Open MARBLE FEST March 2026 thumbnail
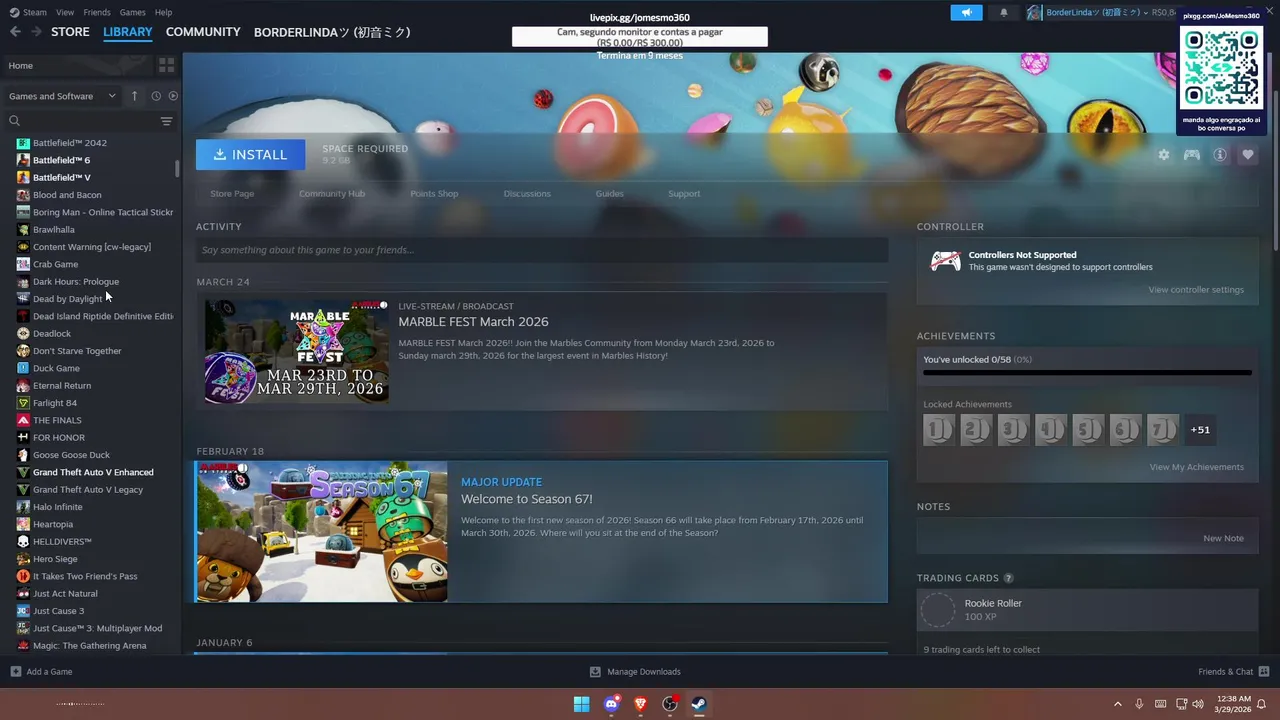Viewport: 1280px width, 720px height. [x=297, y=351]
